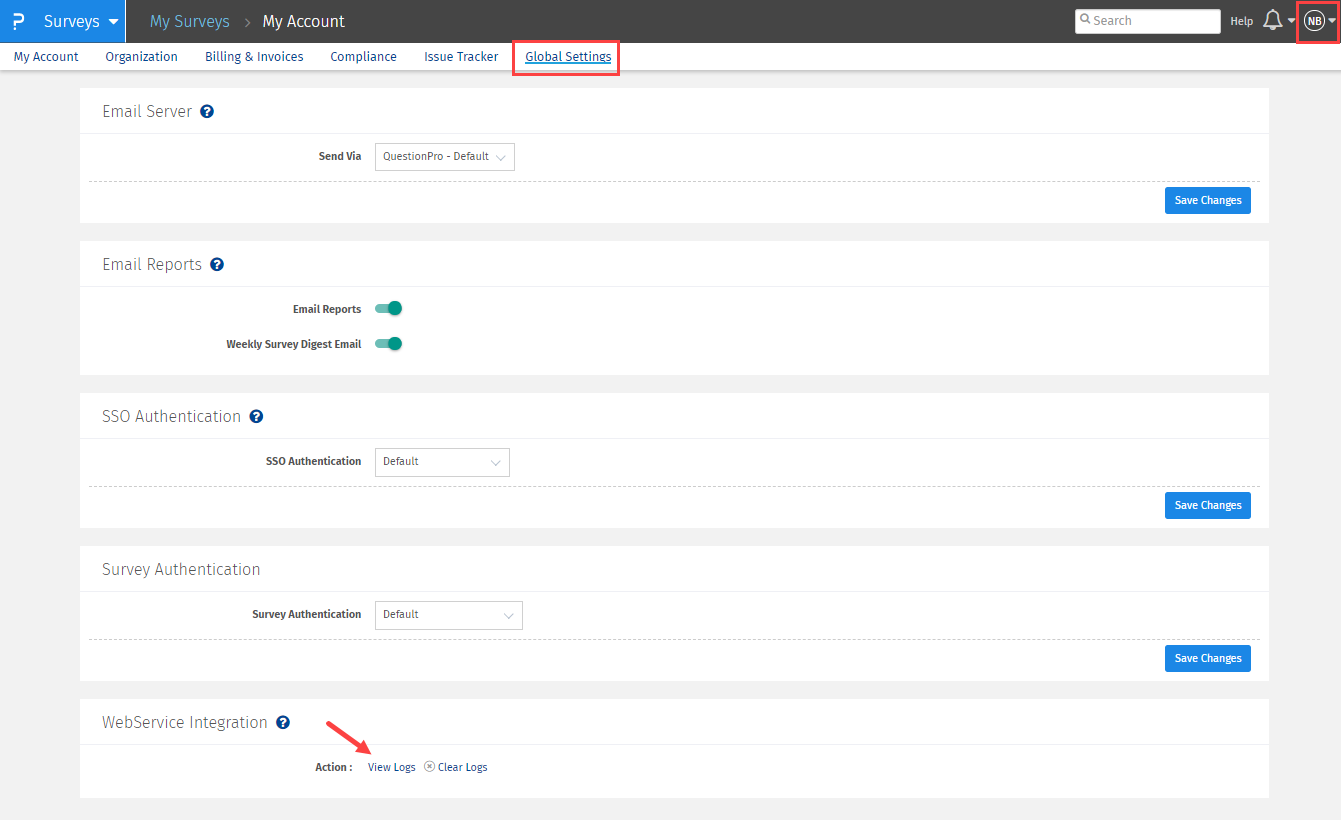
Task: Click the SSO Authentication help icon
Action: coord(256,417)
